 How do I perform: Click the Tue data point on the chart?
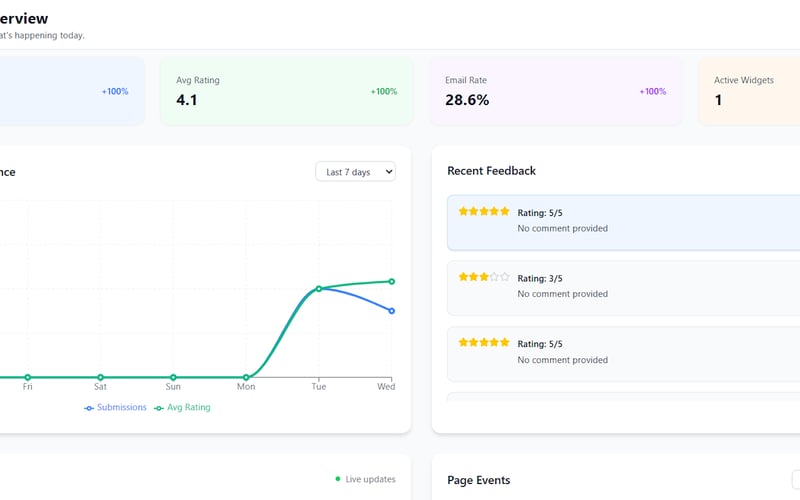tap(319, 289)
